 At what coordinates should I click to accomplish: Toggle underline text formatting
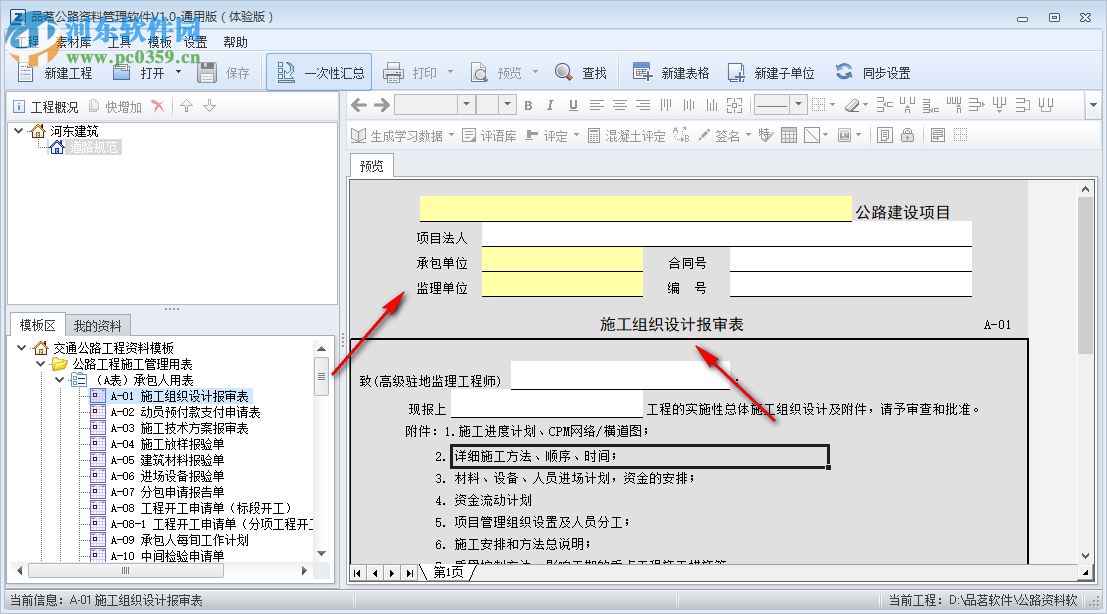point(572,104)
